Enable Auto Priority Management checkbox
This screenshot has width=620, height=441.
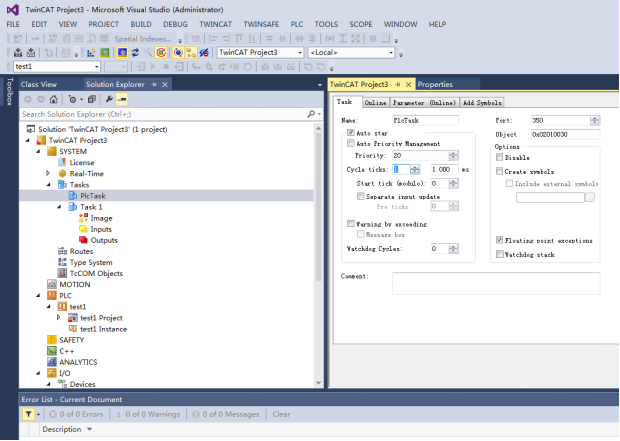coord(351,143)
